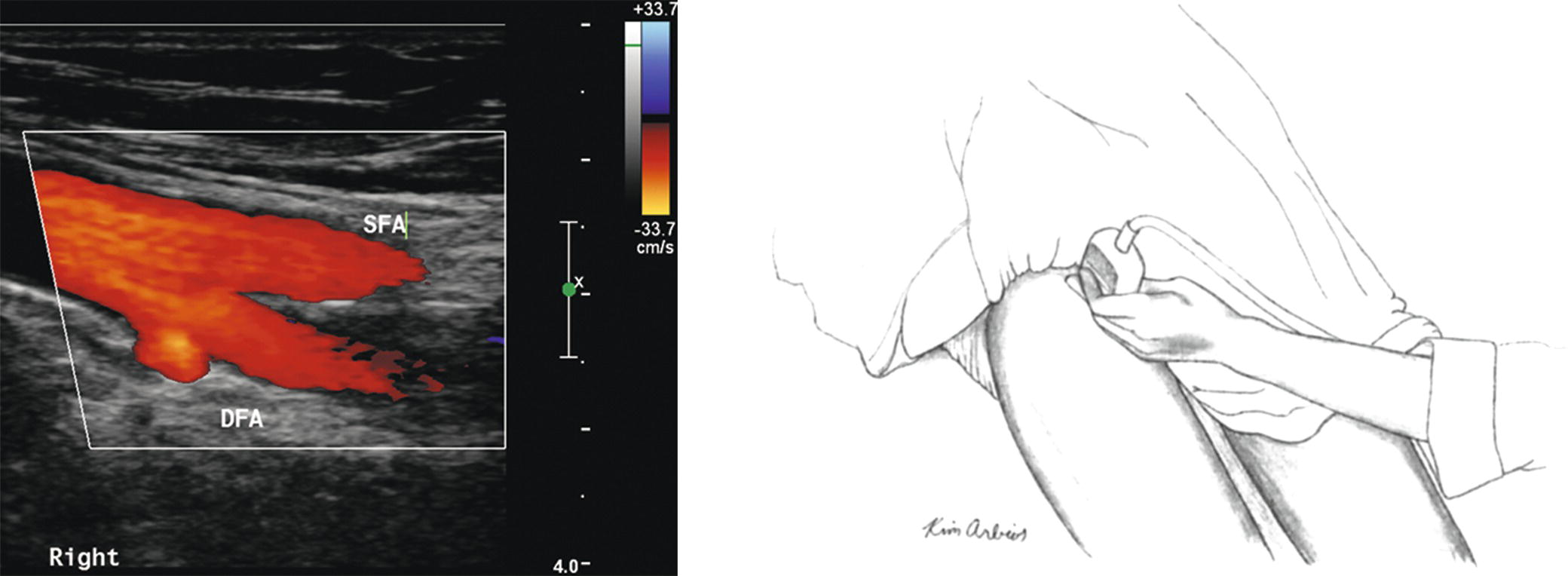1568x576 pixels.
Task: Click the DFA vessel label
Action: (241, 418)
